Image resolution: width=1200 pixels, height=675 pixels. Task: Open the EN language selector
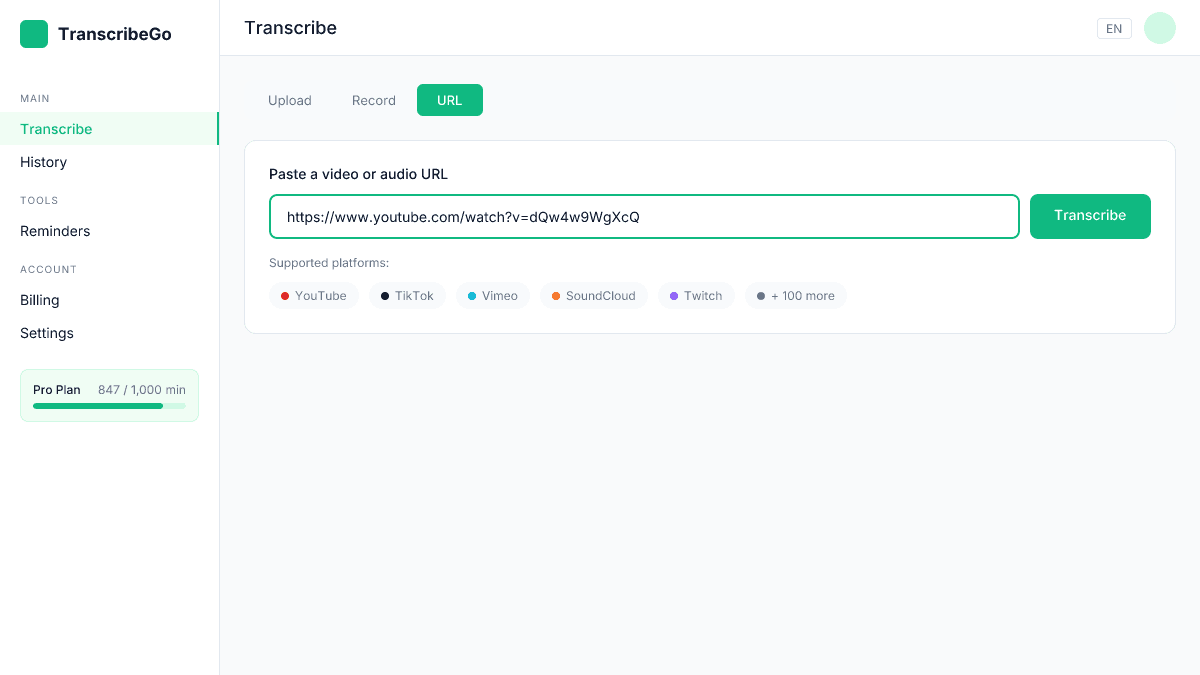(1114, 29)
